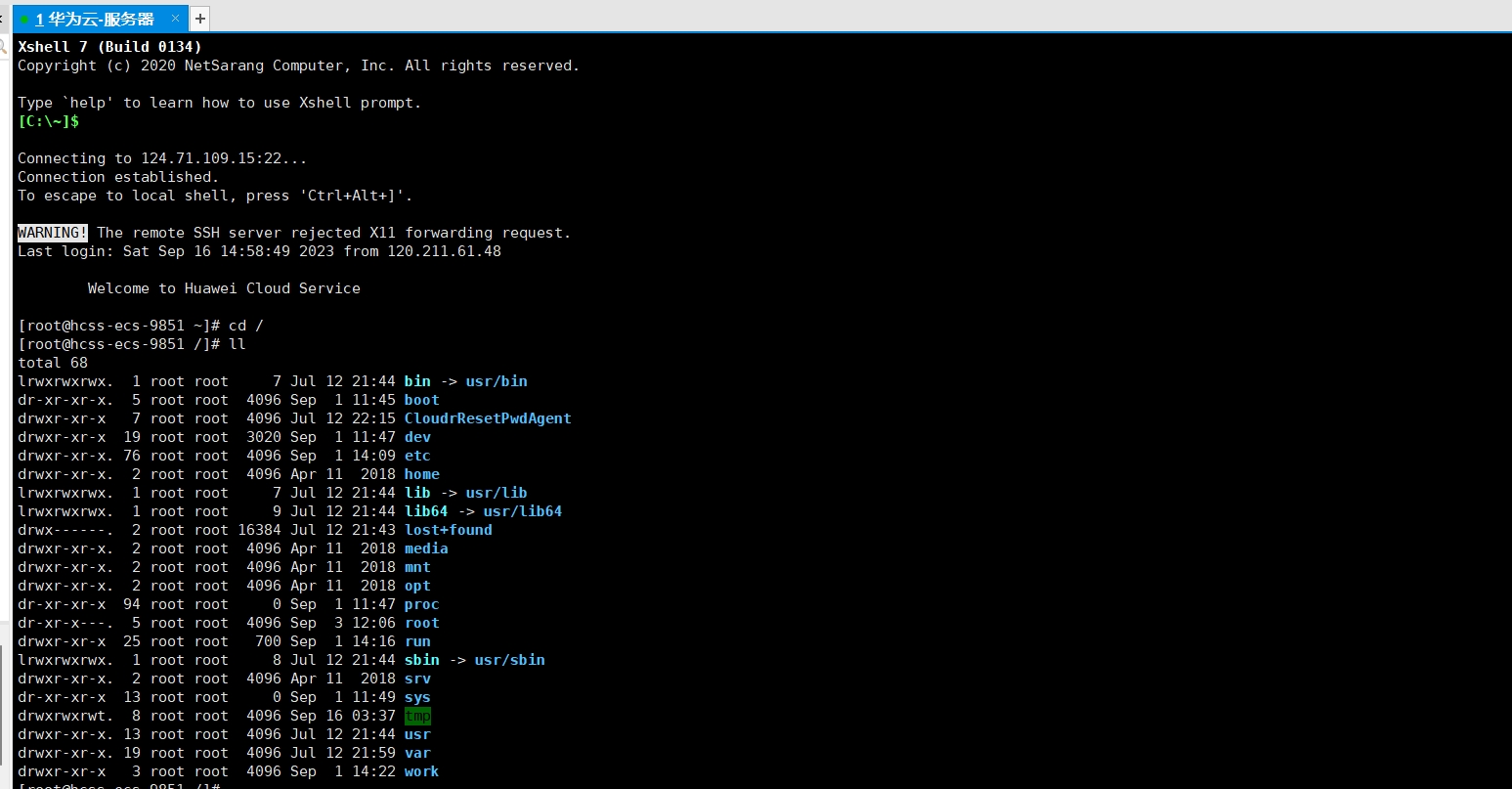Click the usr/sbin link target

tap(510, 660)
